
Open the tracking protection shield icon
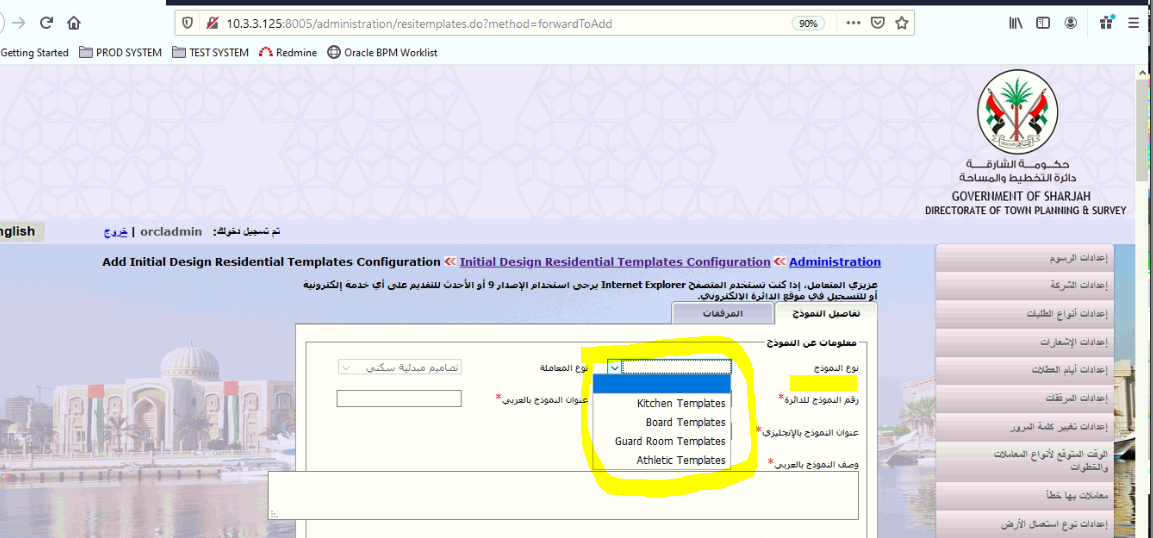(x=188, y=24)
